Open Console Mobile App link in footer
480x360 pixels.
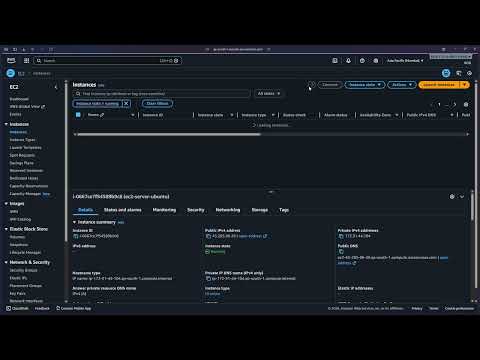point(74,308)
